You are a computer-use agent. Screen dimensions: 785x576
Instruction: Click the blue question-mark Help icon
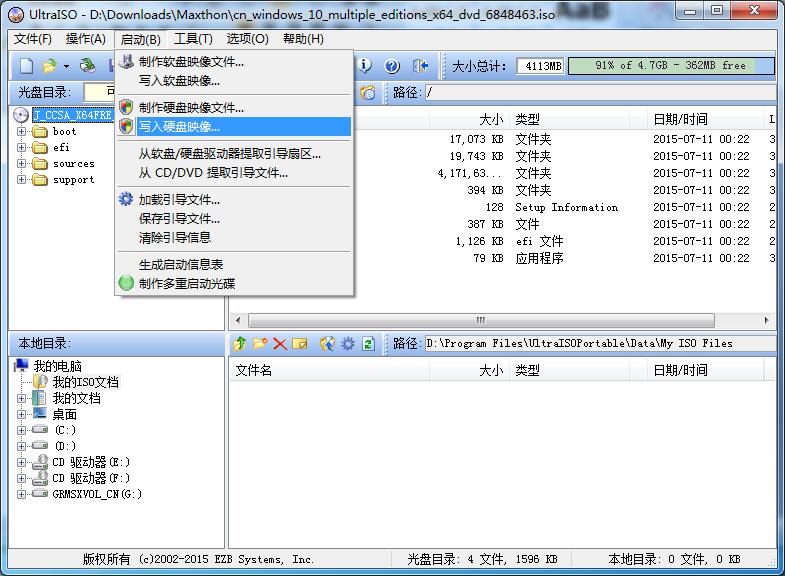[x=392, y=66]
